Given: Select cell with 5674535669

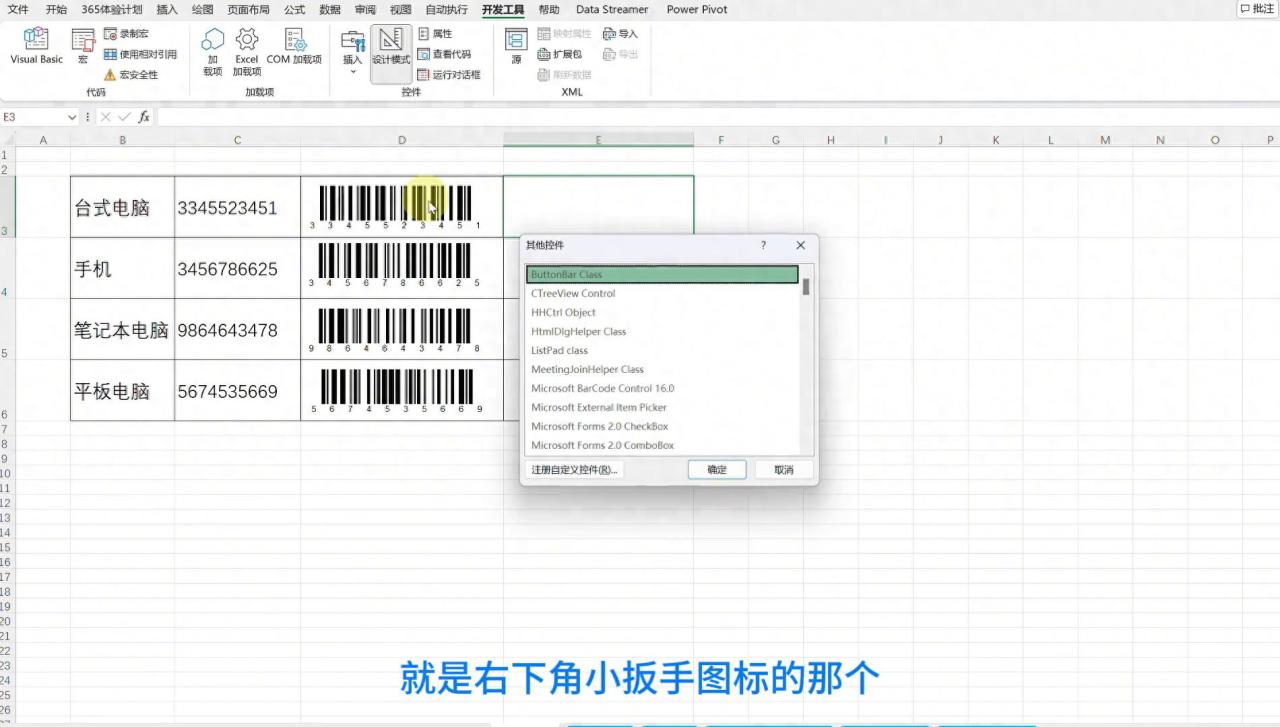Looking at the screenshot, I should 237,390.
